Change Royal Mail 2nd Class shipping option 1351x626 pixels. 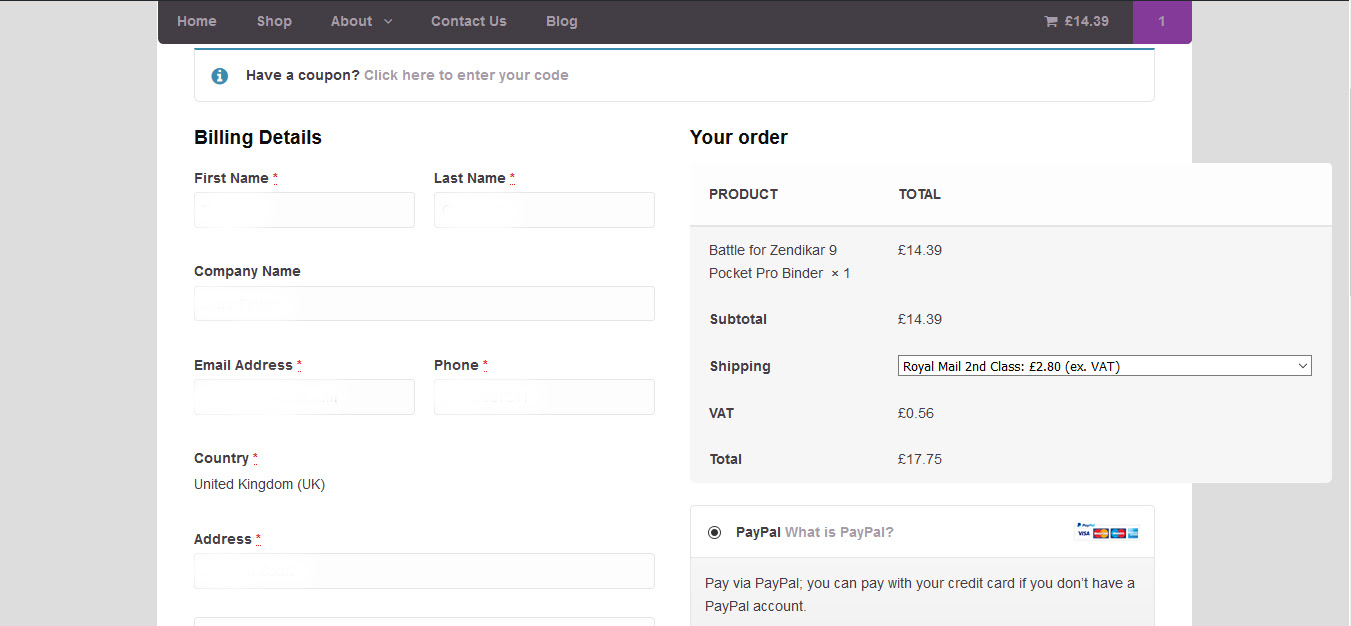click(x=1104, y=365)
